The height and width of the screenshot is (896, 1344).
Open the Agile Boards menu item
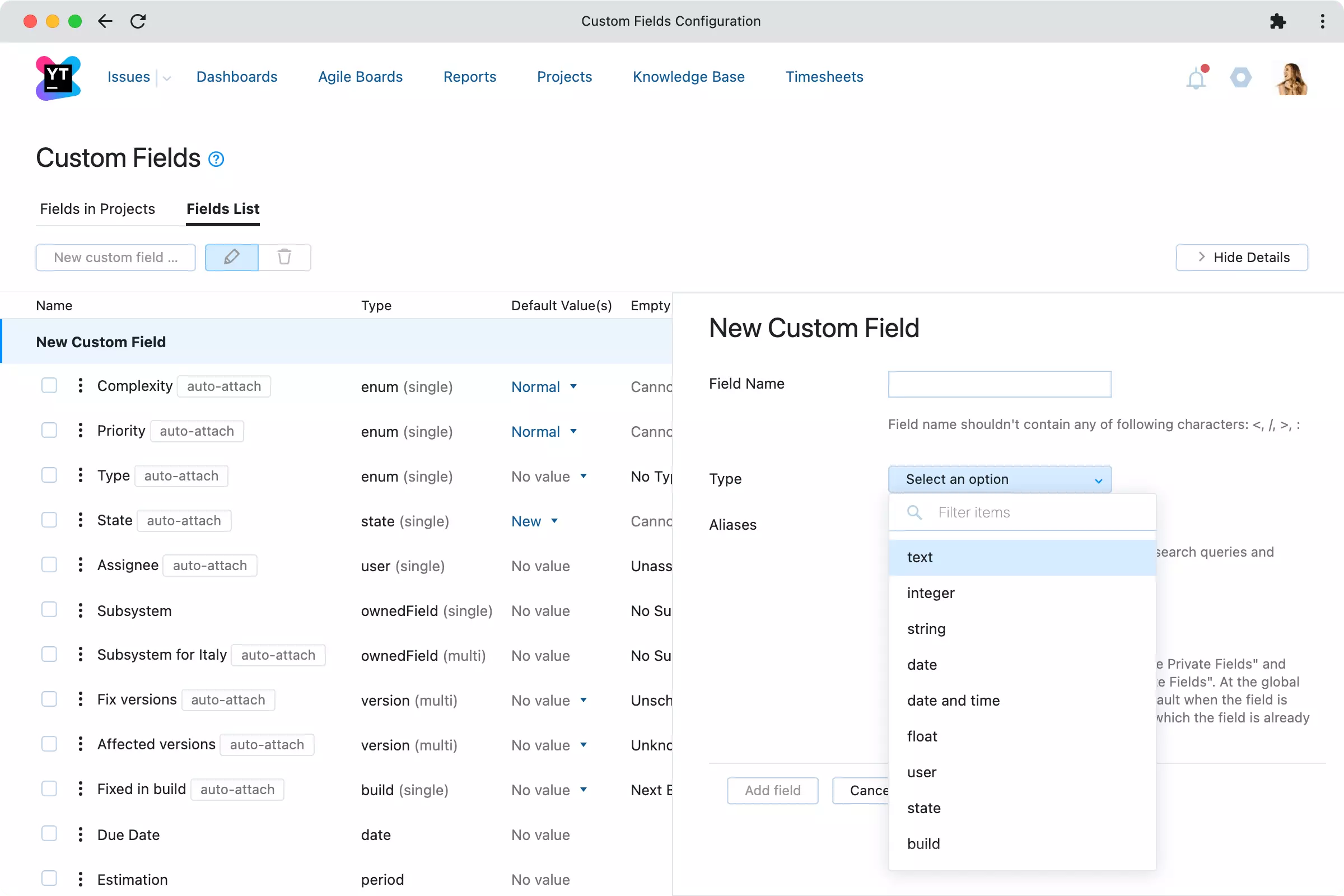tap(361, 77)
